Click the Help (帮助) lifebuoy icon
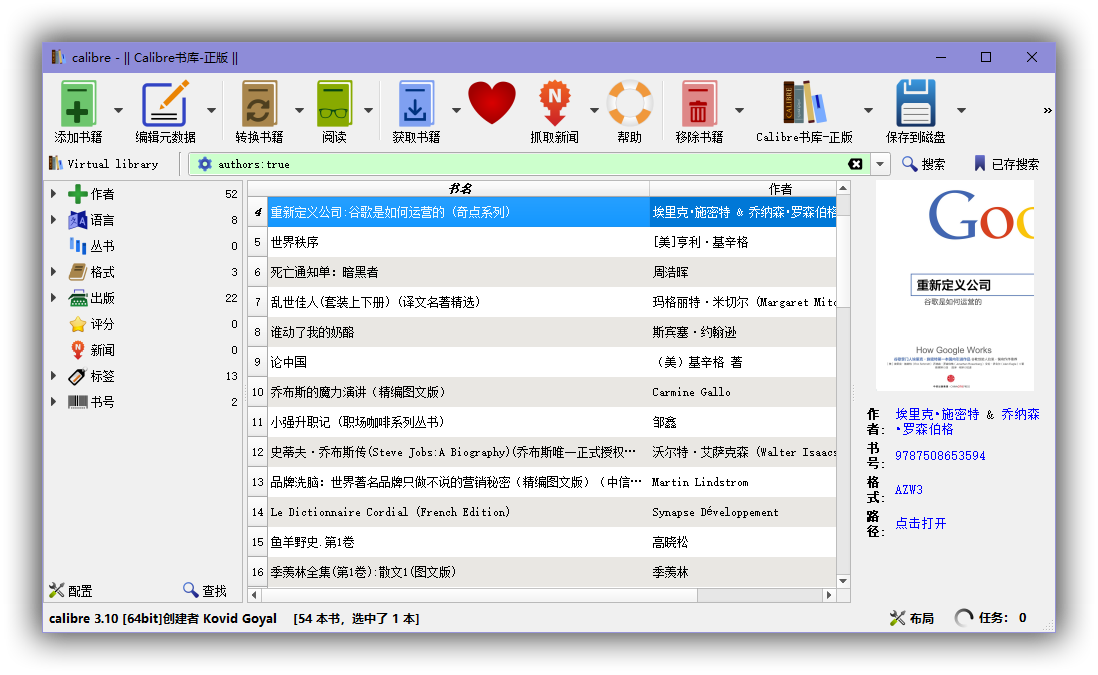This screenshot has height=675, width=1098. [x=629, y=104]
